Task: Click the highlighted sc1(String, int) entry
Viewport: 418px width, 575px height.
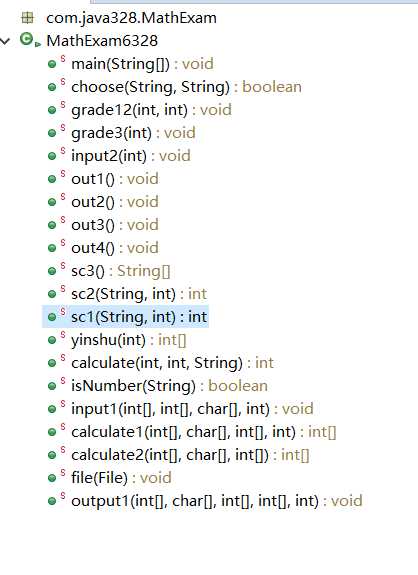Action: pos(139,317)
